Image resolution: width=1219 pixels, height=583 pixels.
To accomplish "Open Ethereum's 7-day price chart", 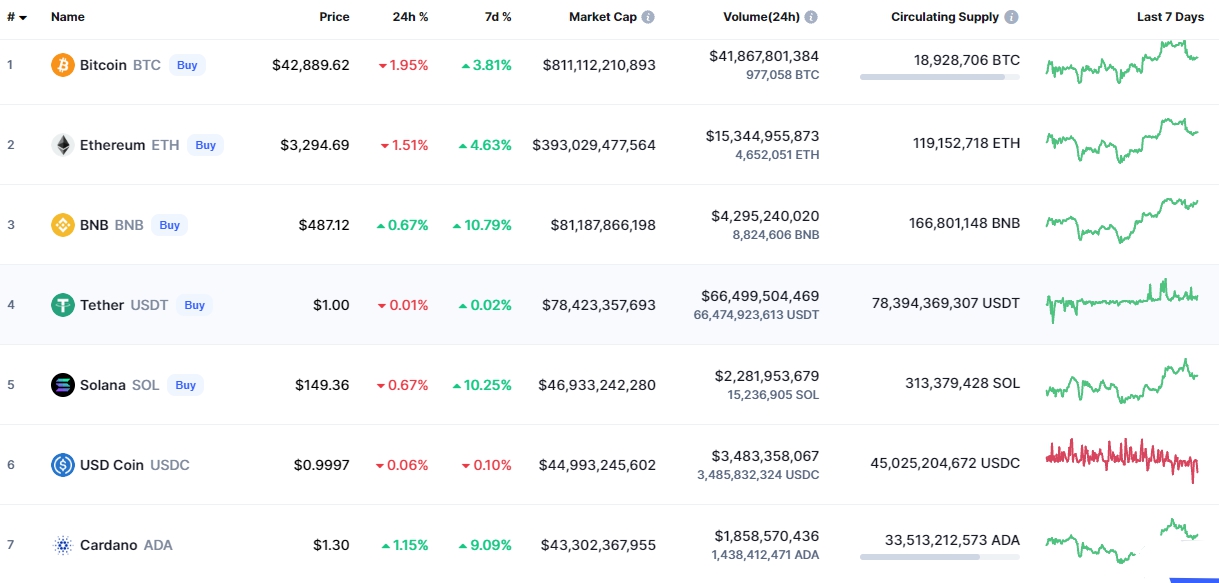I will point(1122,141).
